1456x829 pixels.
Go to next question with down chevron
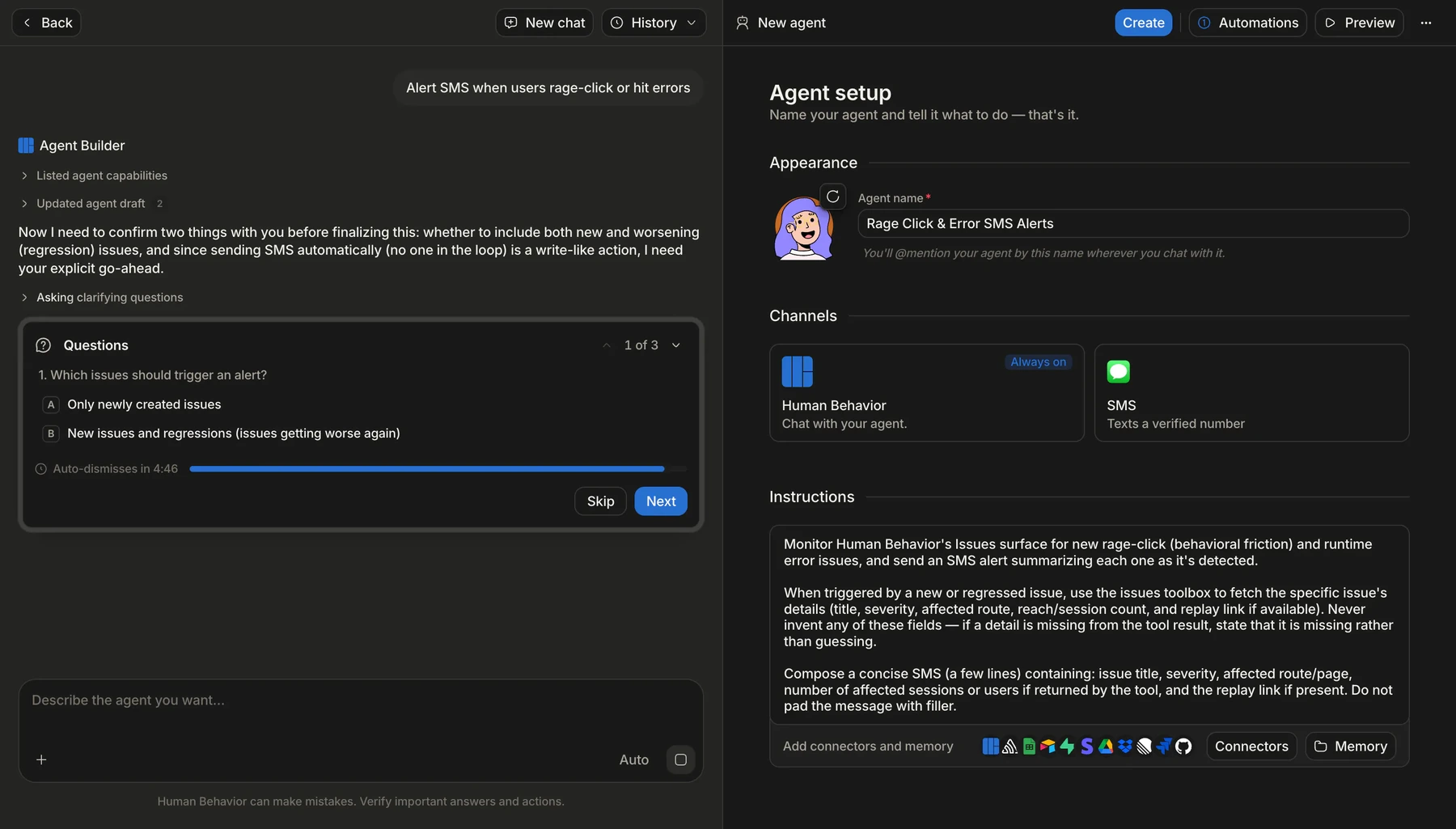click(676, 345)
